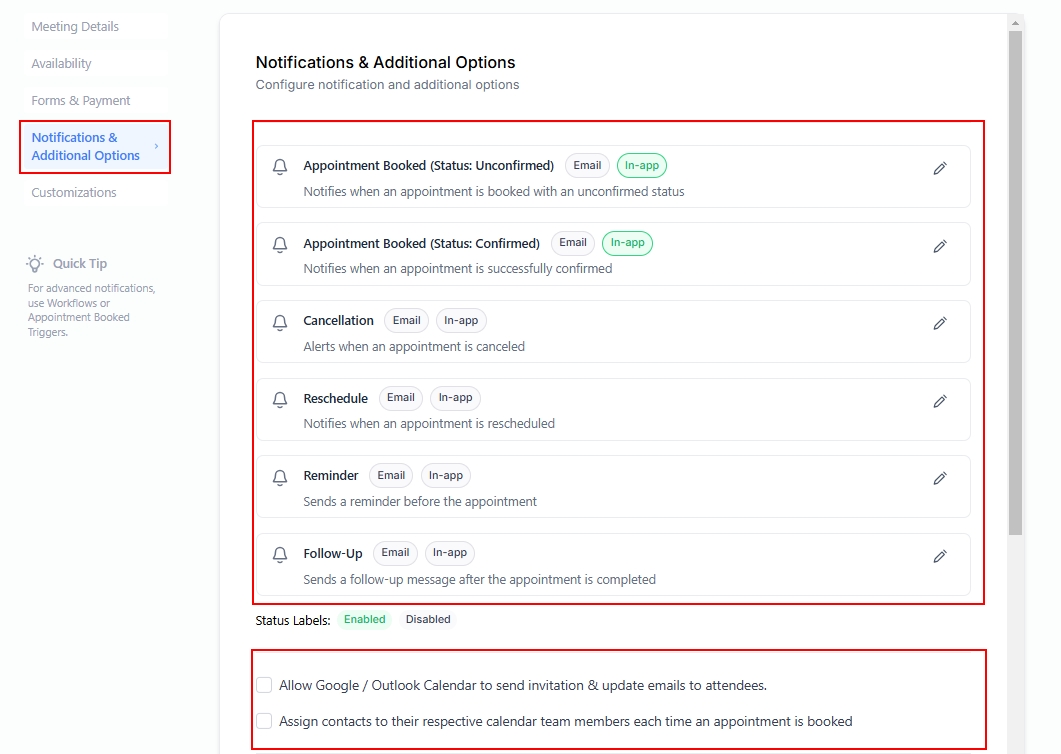Click the Reminder row edit pencil

click(939, 479)
